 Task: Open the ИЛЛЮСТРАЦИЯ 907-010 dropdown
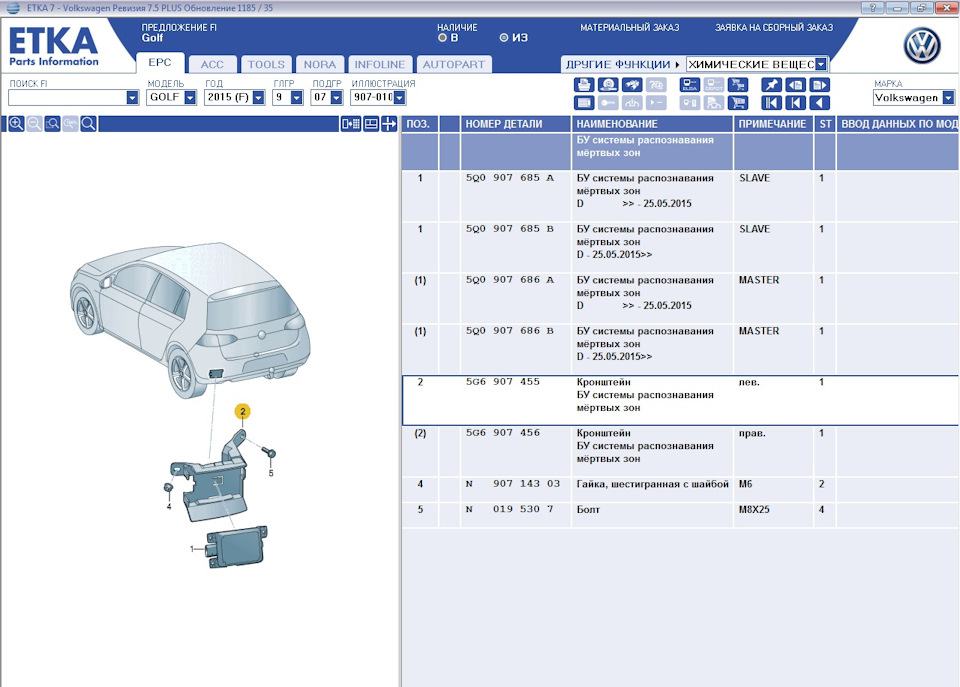point(399,97)
